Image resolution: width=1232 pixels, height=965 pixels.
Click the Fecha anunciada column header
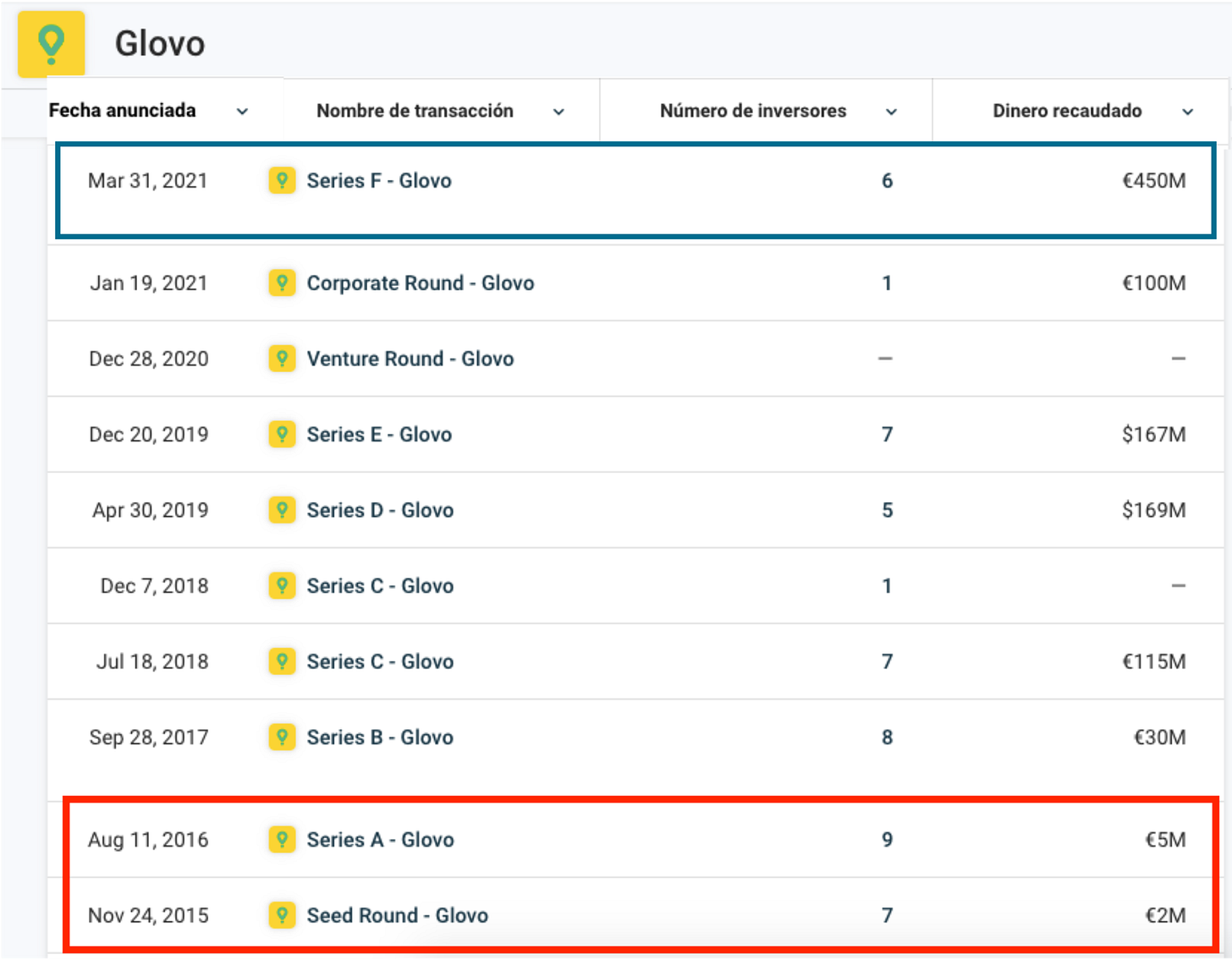click(122, 110)
